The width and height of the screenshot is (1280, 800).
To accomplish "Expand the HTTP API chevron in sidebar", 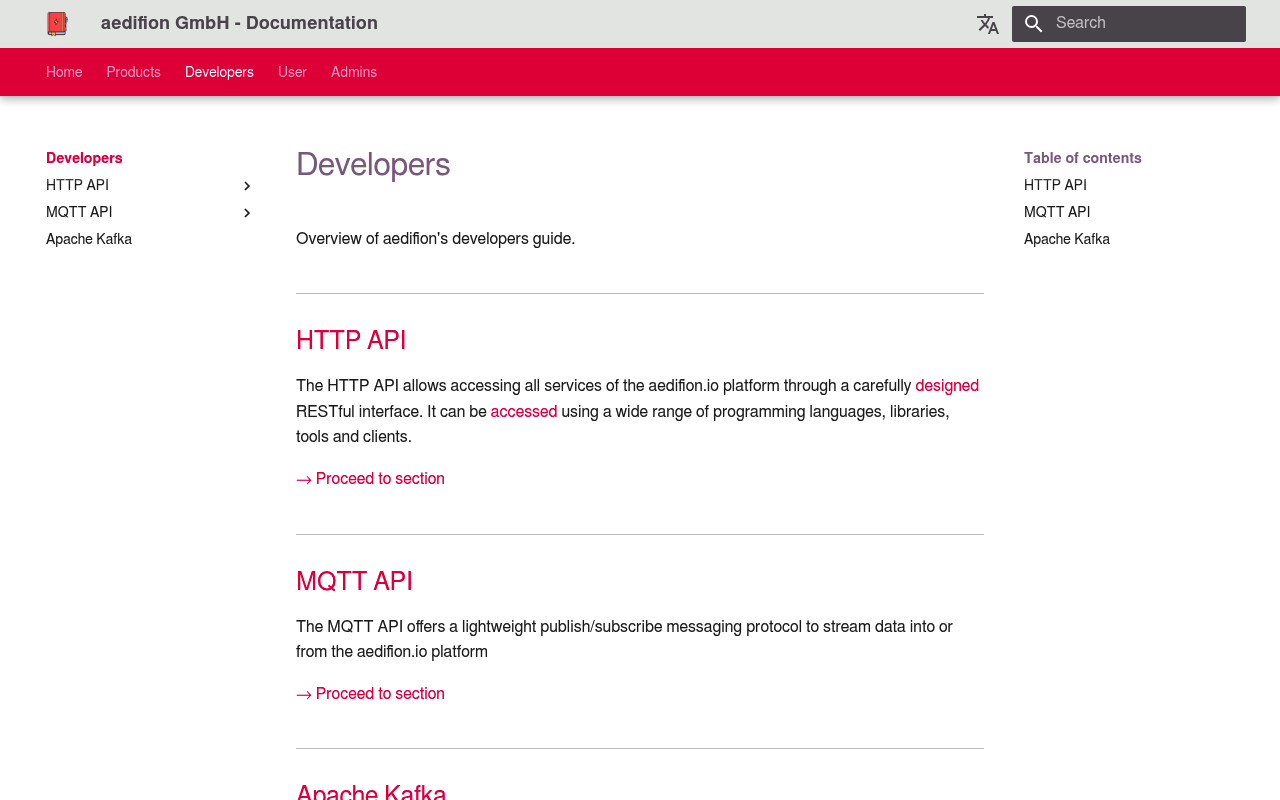I will click(247, 186).
